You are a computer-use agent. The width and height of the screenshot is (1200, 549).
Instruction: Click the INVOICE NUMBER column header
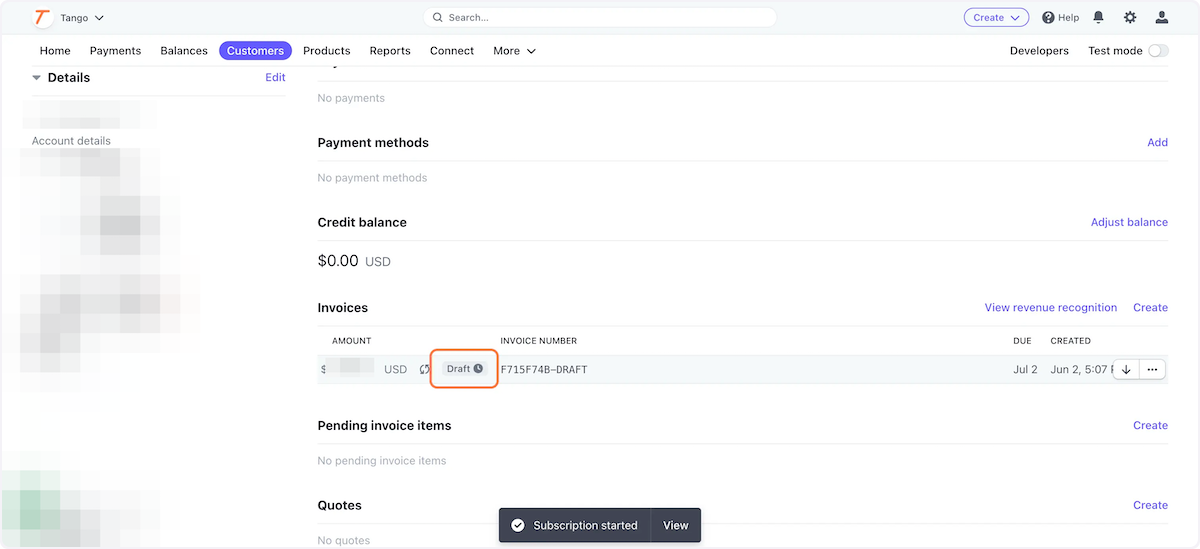point(538,341)
